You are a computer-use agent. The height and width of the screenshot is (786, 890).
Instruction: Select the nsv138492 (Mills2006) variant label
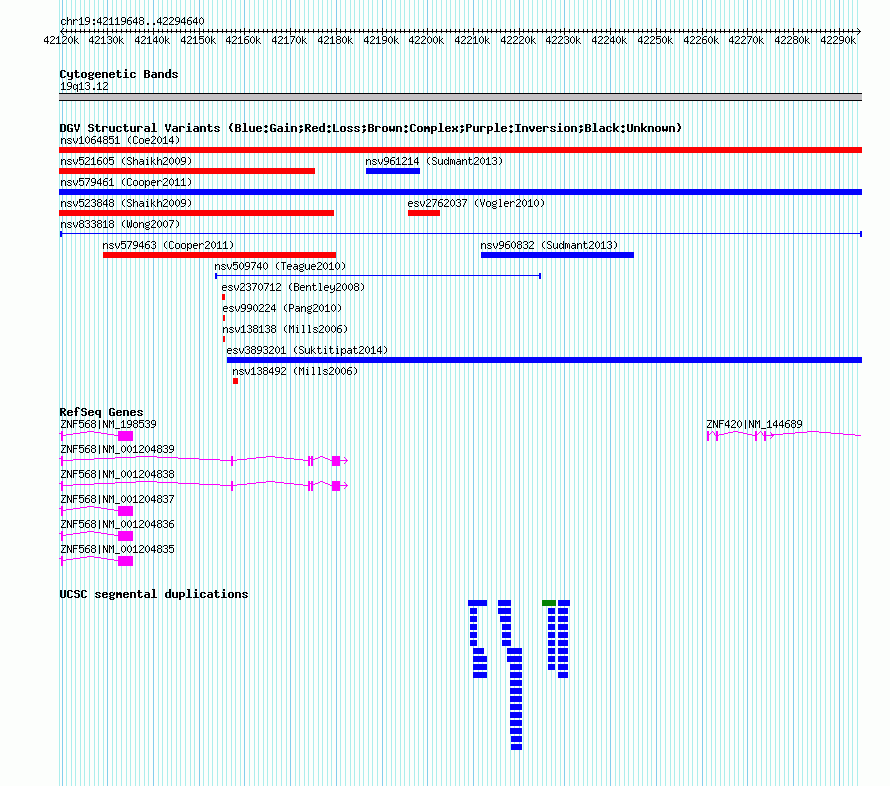click(295, 371)
